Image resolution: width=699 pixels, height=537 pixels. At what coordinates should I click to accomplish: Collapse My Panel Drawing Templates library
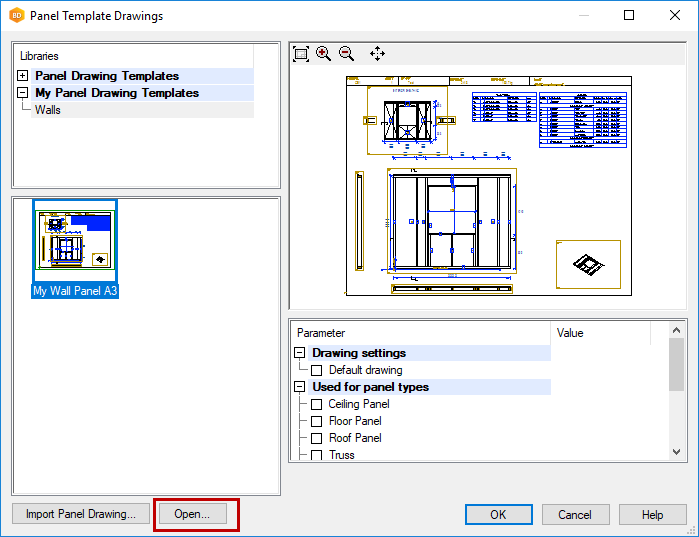coord(23,93)
